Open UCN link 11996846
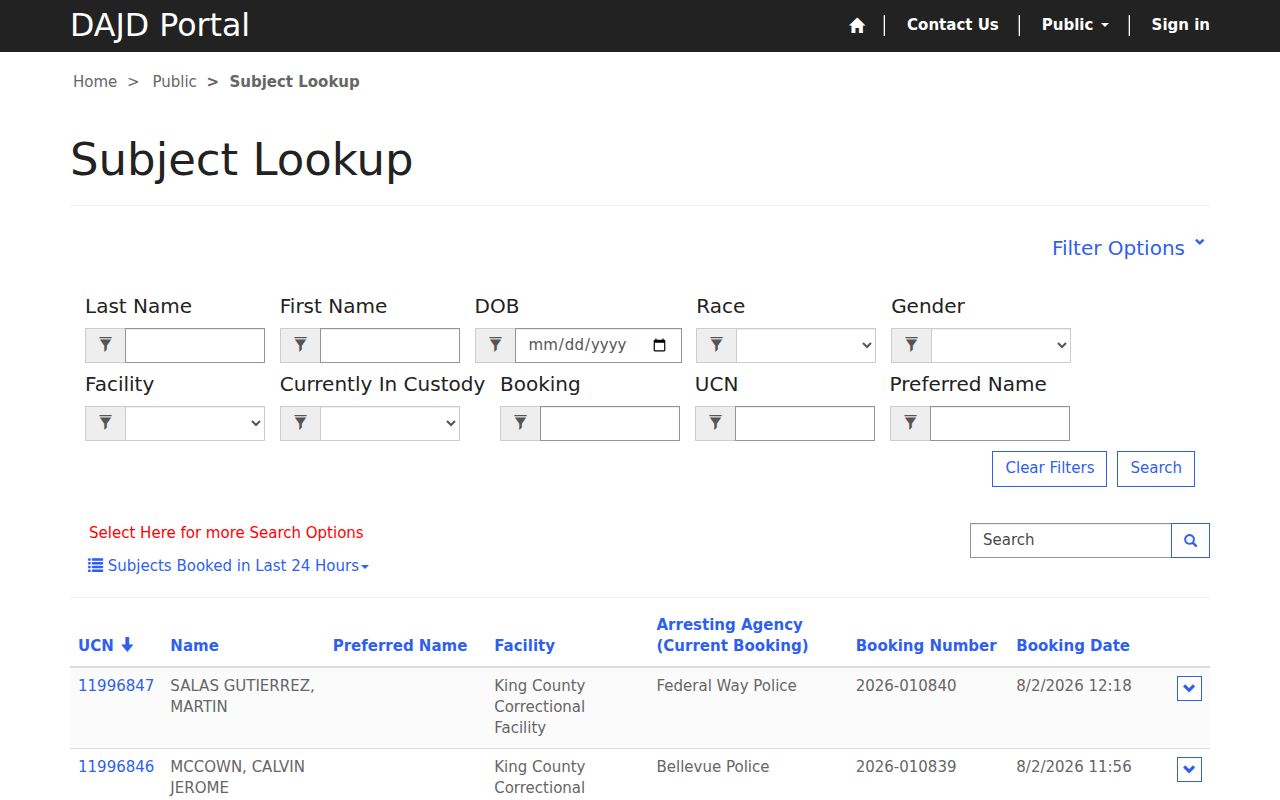 116,767
